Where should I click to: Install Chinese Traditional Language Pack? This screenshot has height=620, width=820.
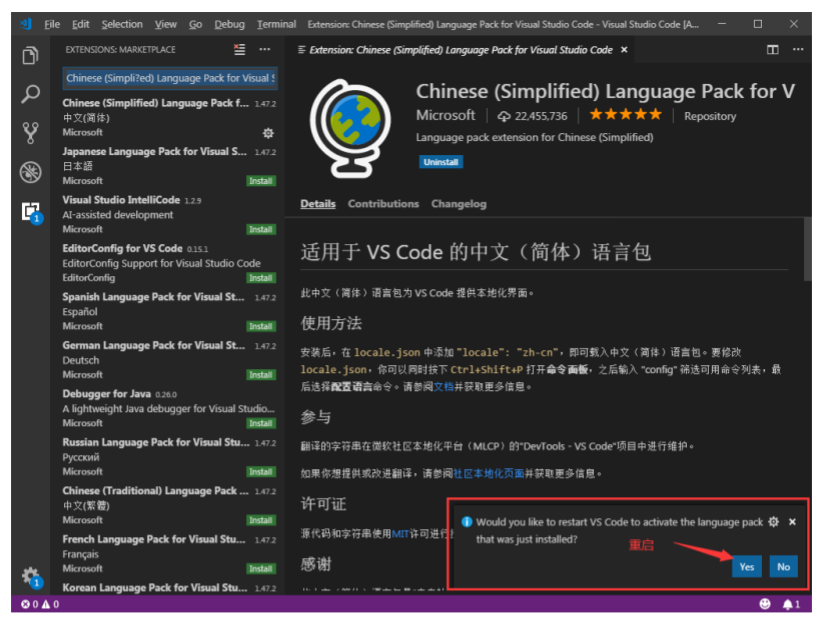(x=260, y=520)
